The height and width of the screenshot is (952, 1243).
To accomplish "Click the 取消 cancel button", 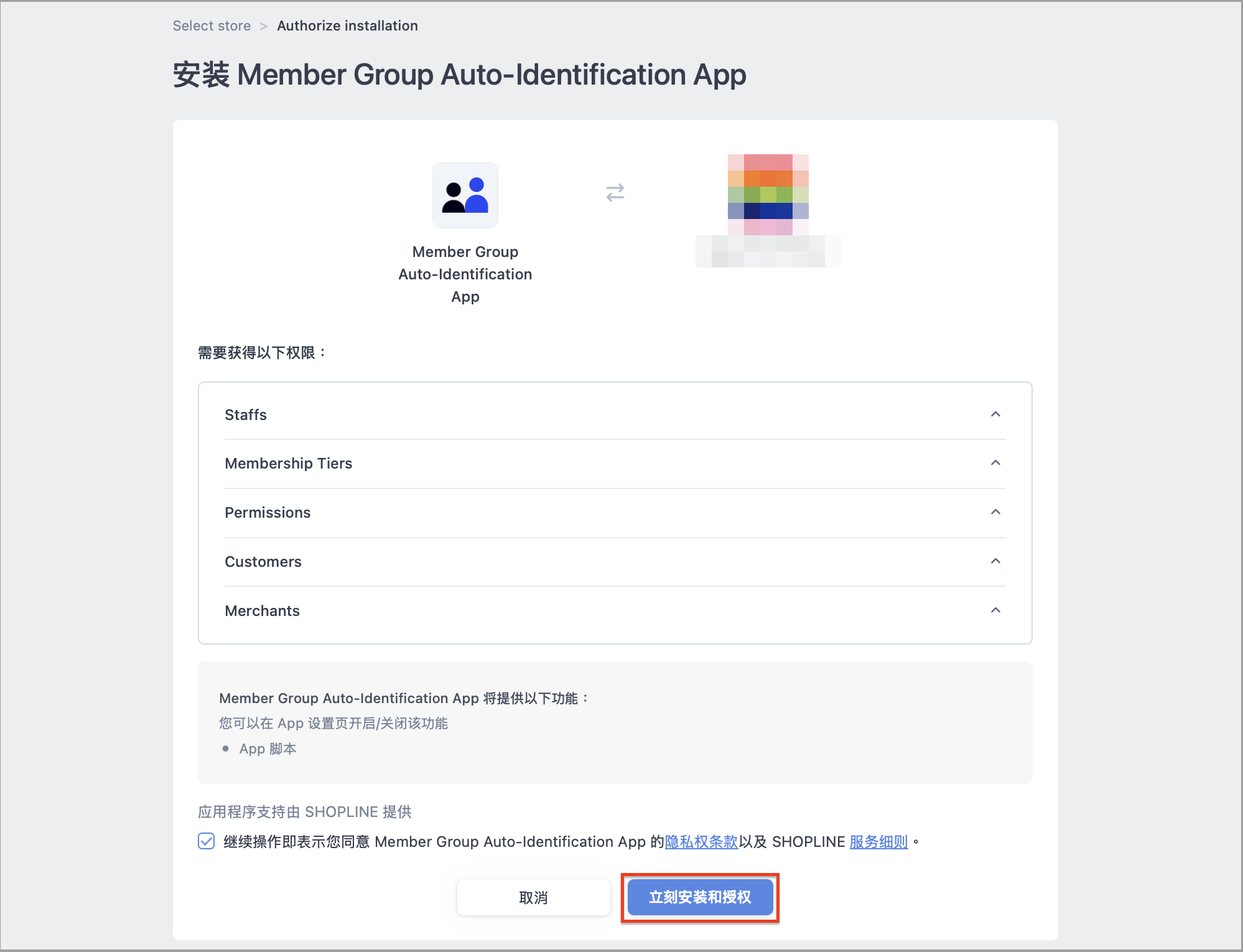I will 534,897.
